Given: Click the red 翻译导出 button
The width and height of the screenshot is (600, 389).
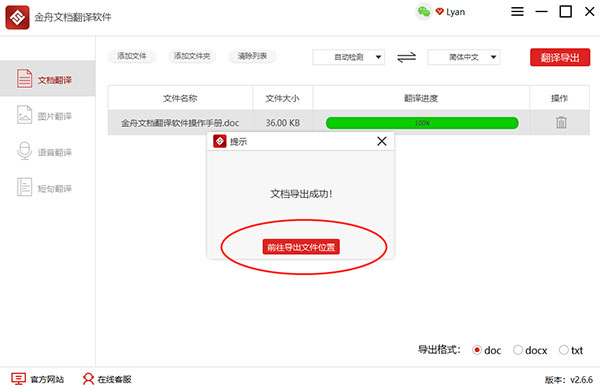Looking at the screenshot, I should (560, 57).
